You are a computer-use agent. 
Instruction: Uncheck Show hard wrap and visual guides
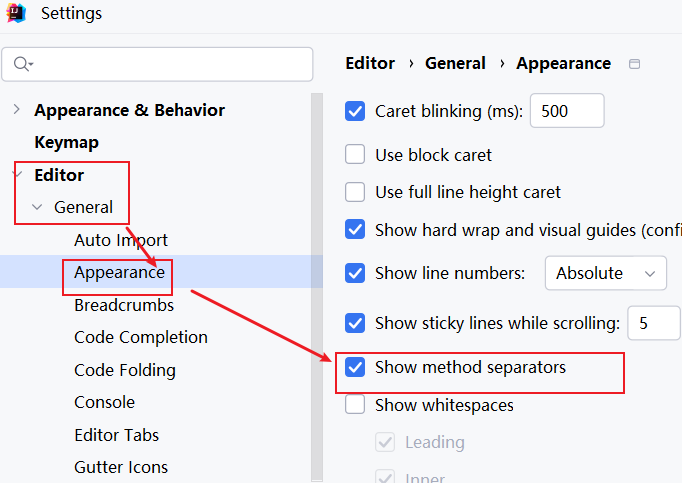(x=355, y=230)
